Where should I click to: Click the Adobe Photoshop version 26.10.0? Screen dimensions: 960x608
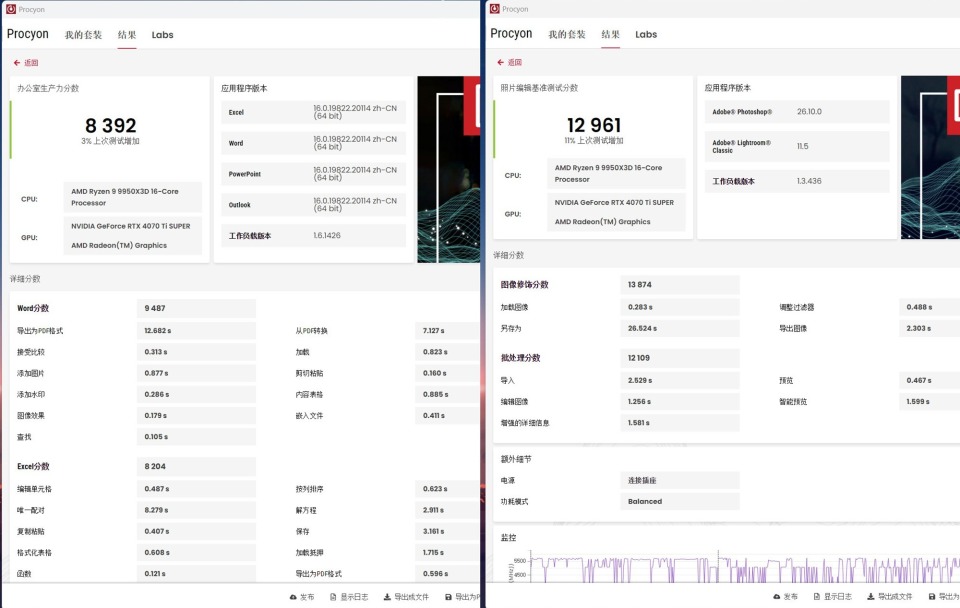pyautogui.click(x=809, y=112)
